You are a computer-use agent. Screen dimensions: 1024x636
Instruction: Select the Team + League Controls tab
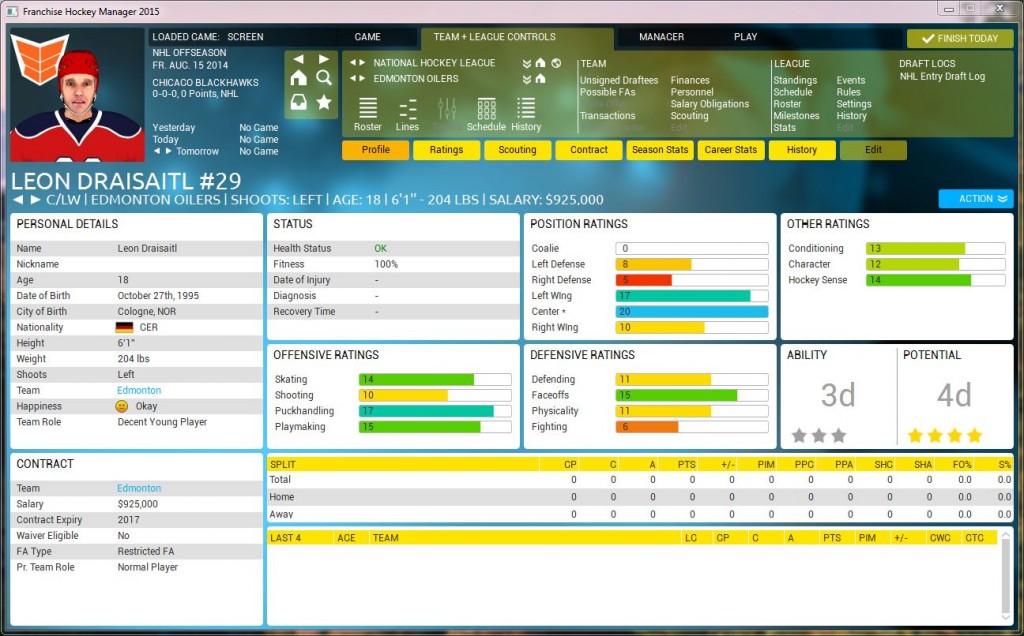click(494, 37)
